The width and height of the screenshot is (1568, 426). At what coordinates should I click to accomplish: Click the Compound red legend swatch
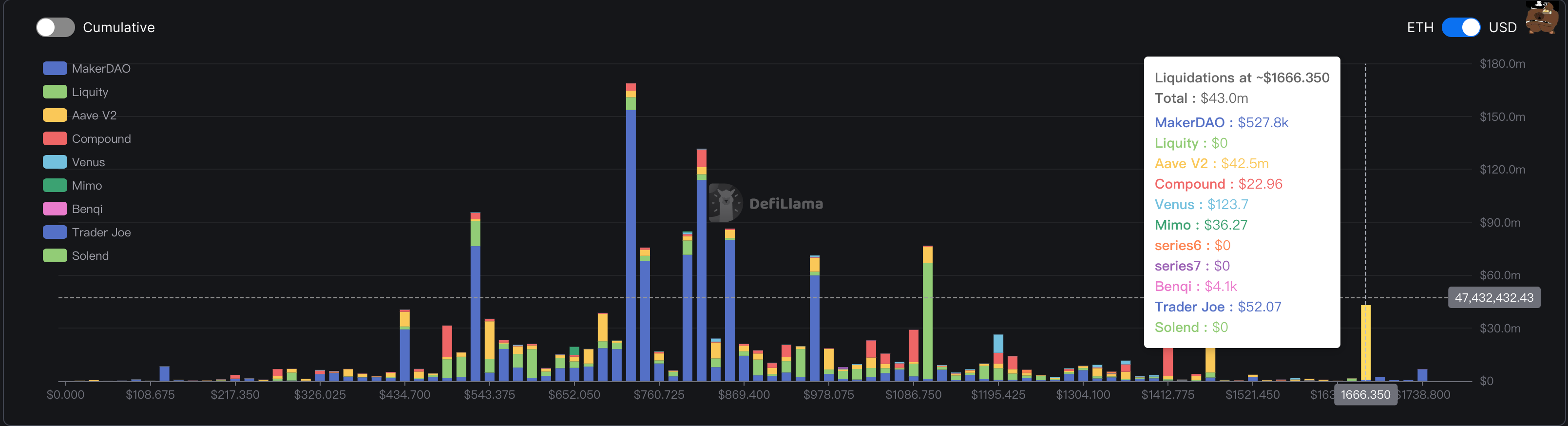pyautogui.click(x=55, y=139)
